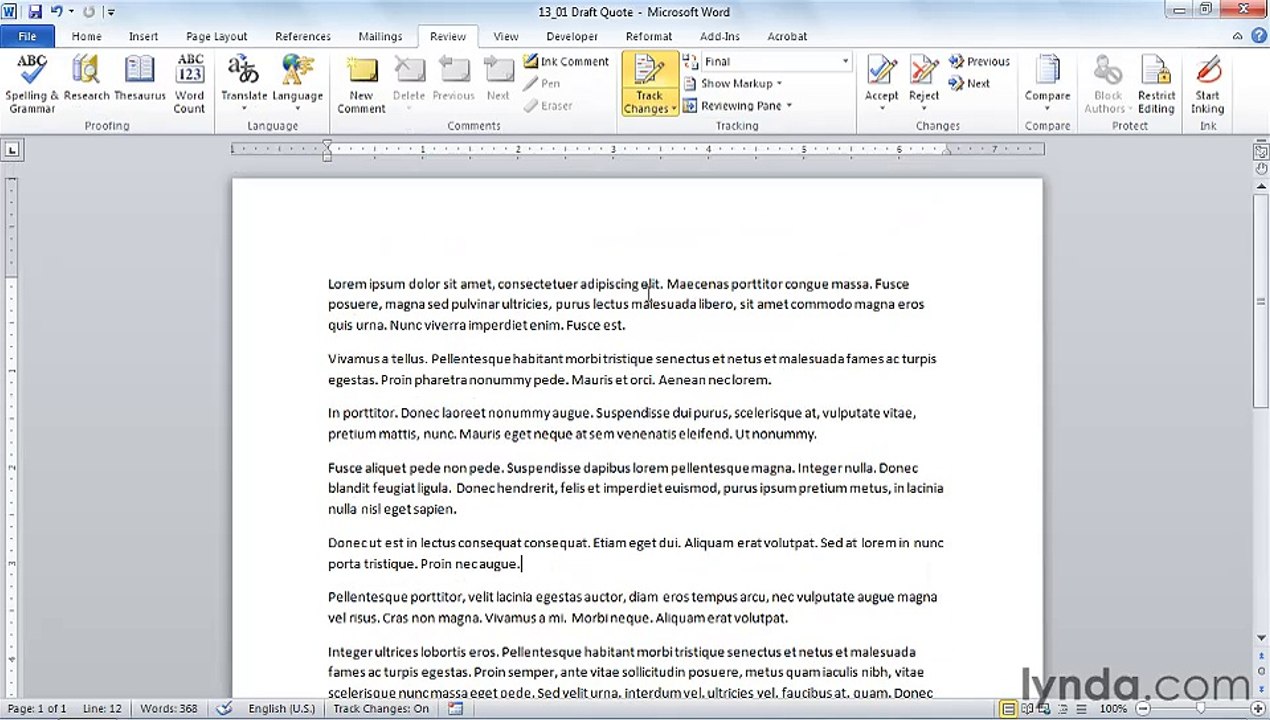1270x720 pixels.
Task: Open Word Help question mark icon
Action: 1257,36
